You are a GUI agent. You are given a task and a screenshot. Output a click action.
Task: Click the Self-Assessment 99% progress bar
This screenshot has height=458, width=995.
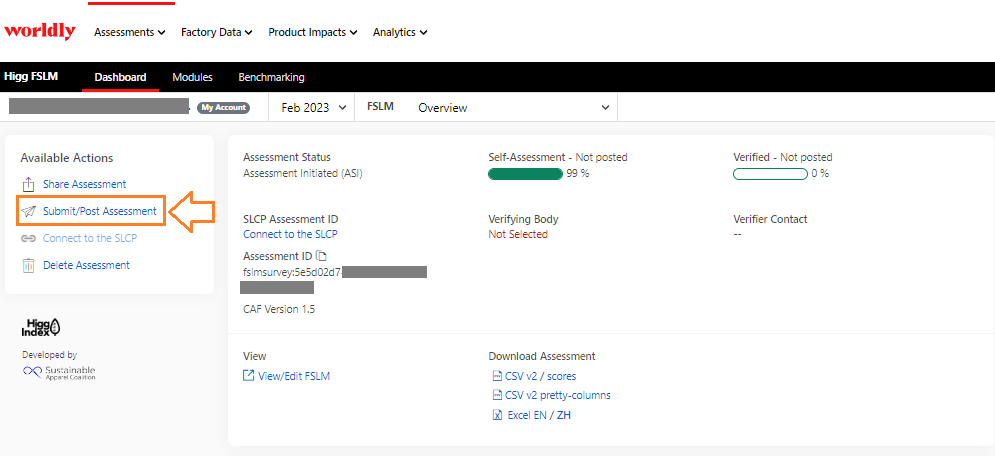[525, 174]
